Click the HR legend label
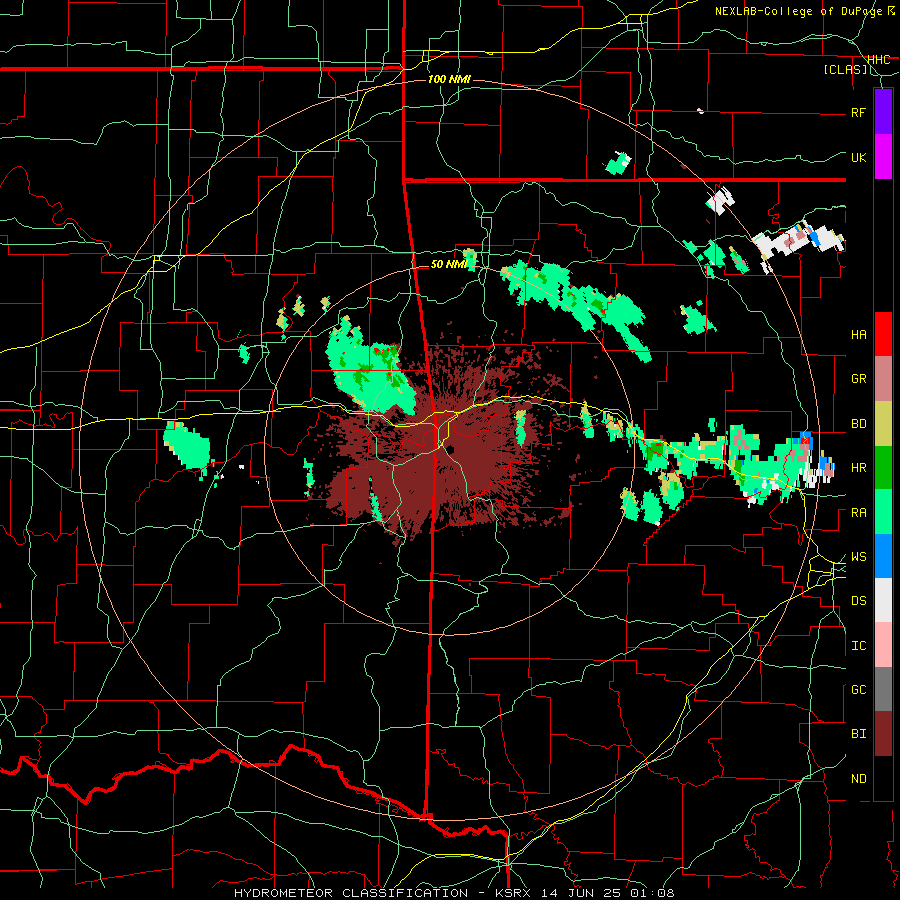The image size is (900, 900). (x=858, y=468)
